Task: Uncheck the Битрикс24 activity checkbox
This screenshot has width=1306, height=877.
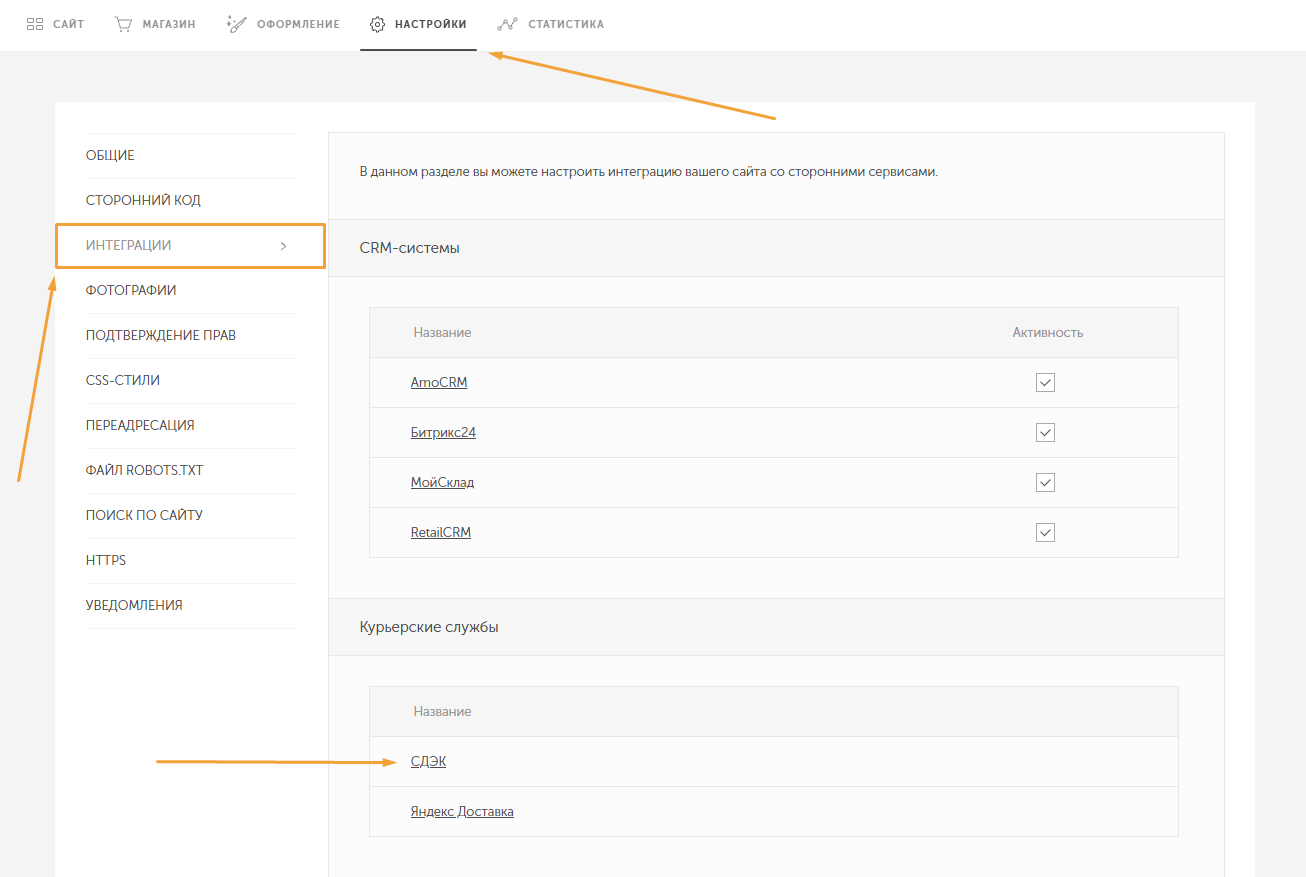Action: (x=1046, y=433)
